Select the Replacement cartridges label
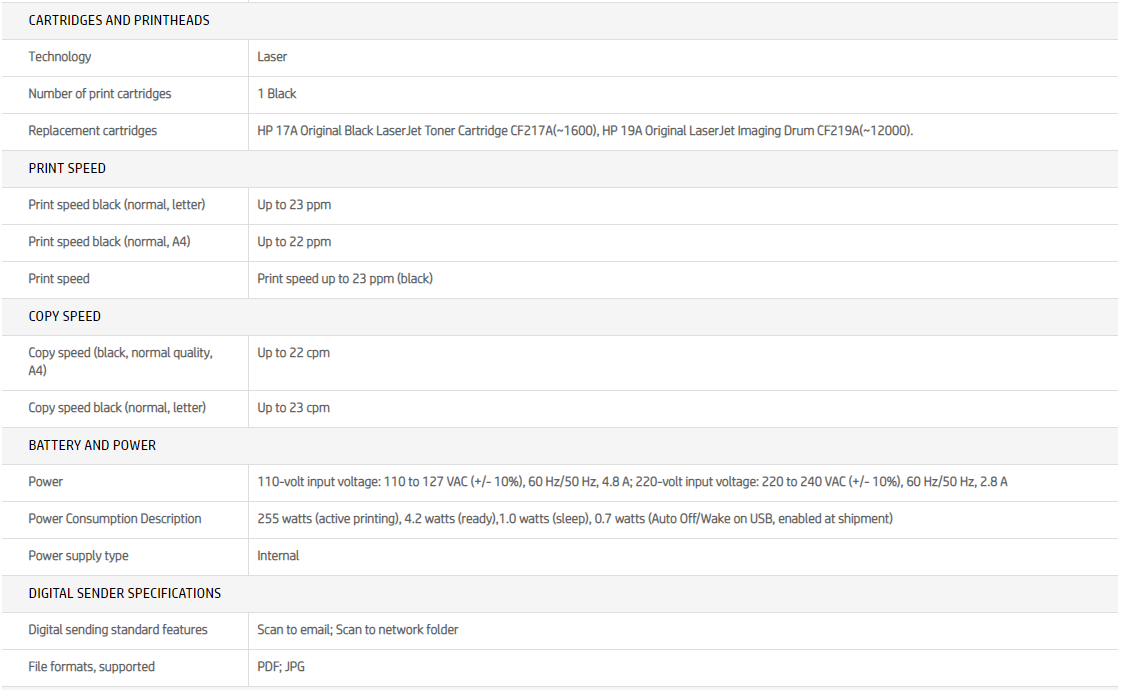This screenshot has height=690, width=1121. [93, 131]
